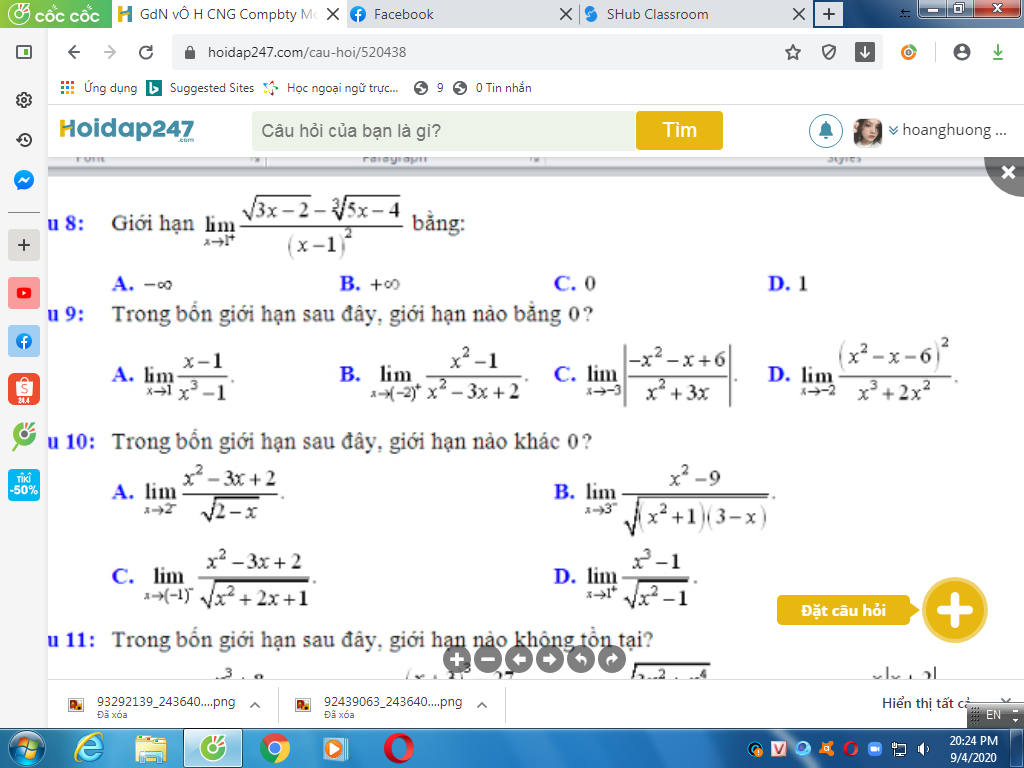Reload the current page
The height and width of the screenshot is (768, 1024).
coord(146,52)
